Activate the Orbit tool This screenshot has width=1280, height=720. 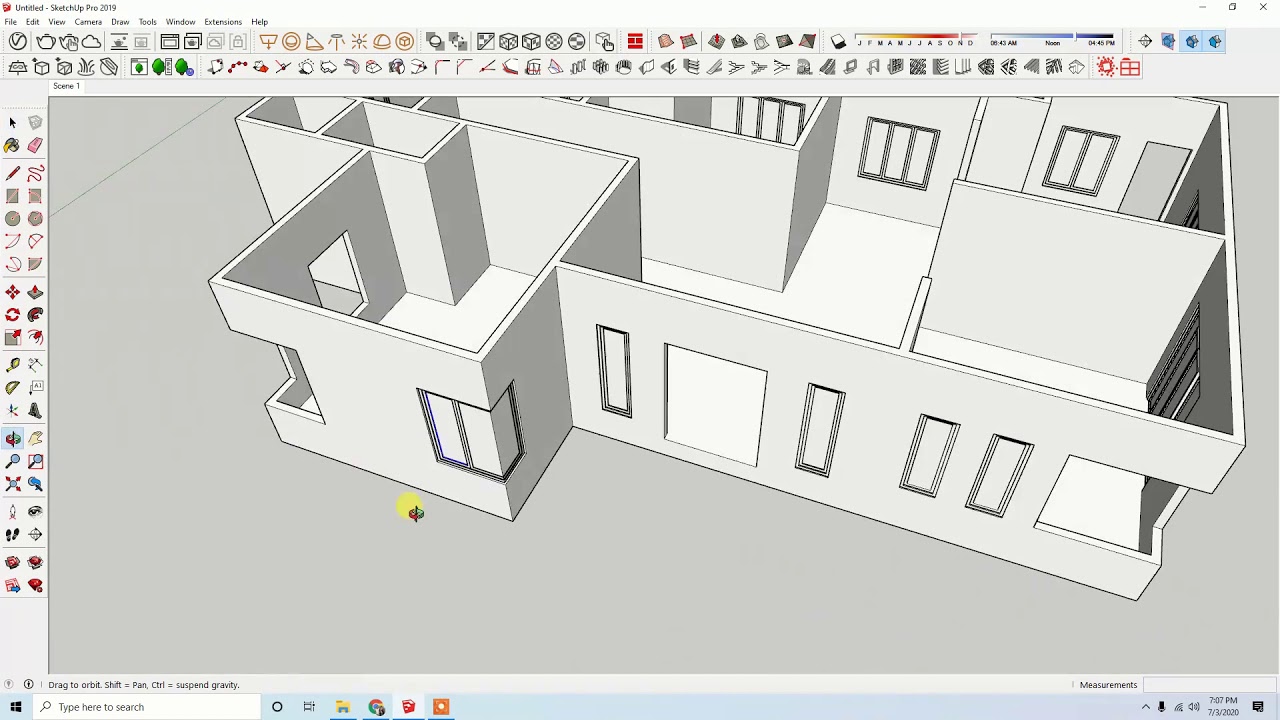13,439
